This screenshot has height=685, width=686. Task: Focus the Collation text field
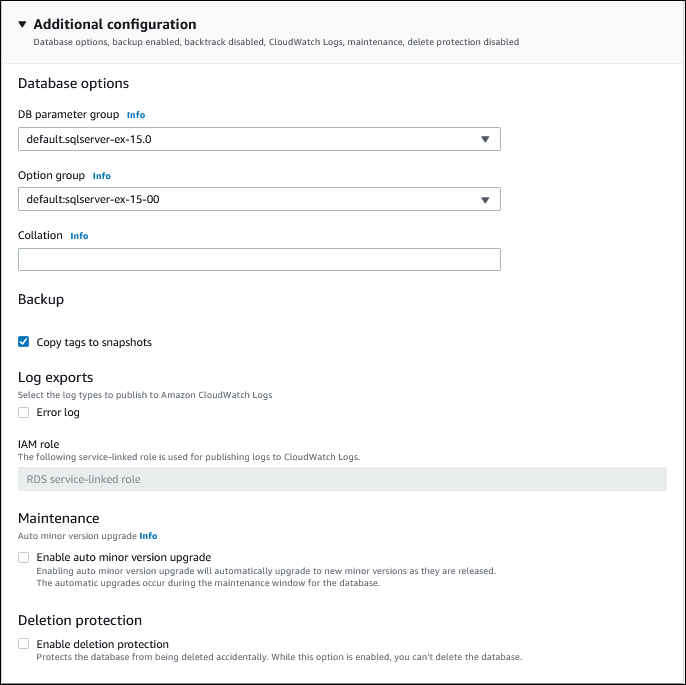(x=259, y=260)
